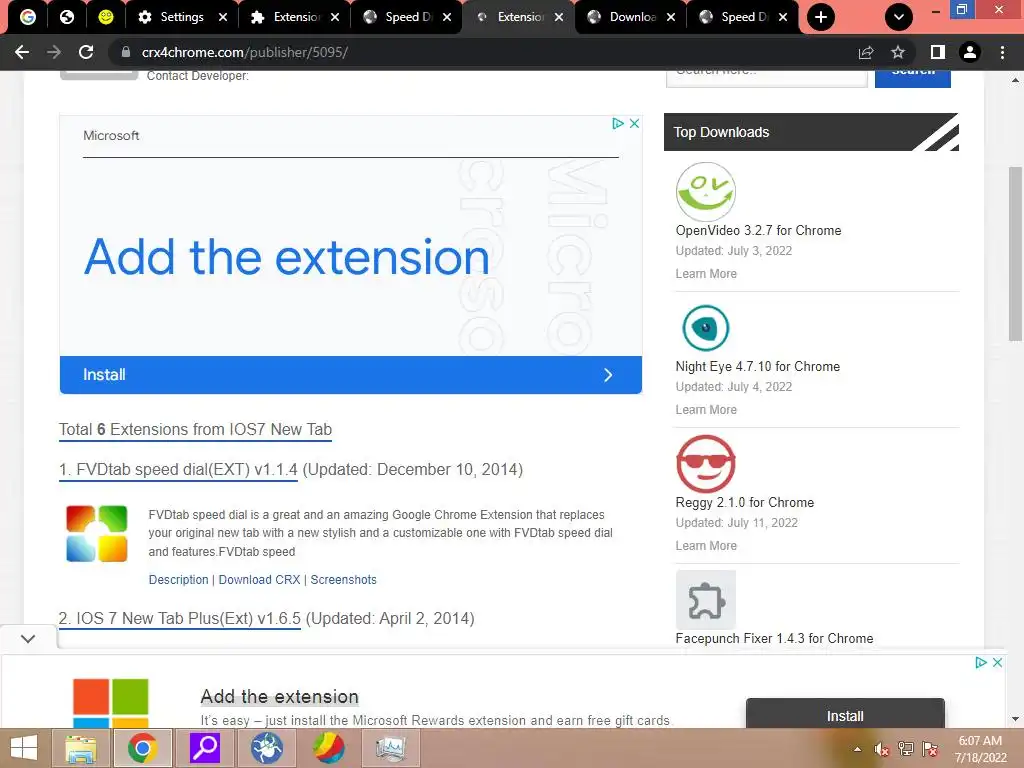Open Facepunch Fixer 1.4.3 for Chrome link
Screen dimensions: 1024x768
[774, 638]
